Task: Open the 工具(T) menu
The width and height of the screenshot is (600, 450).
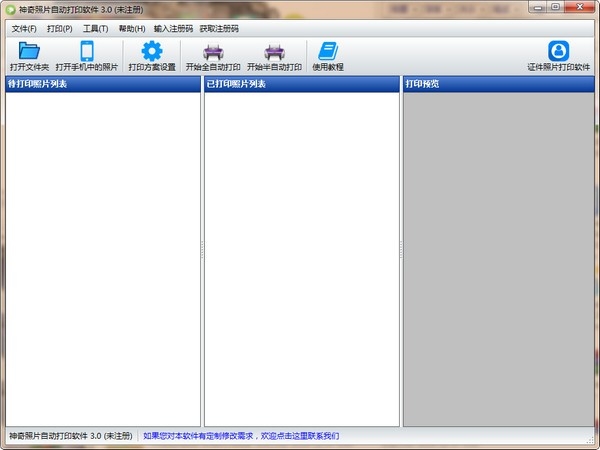Action: (x=96, y=28)
